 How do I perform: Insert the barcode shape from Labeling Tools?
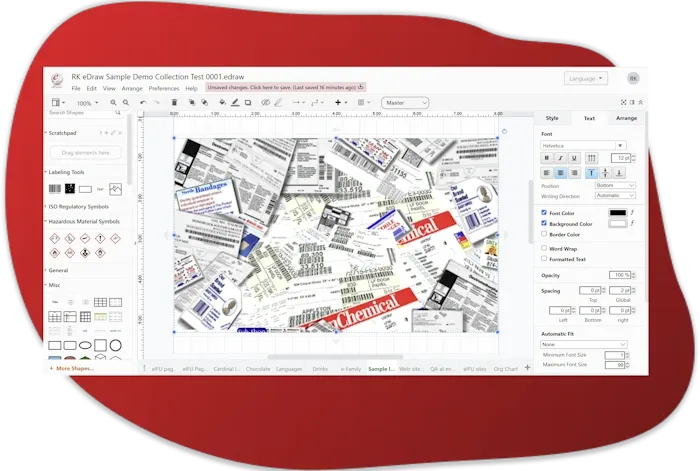coord(54,189)
